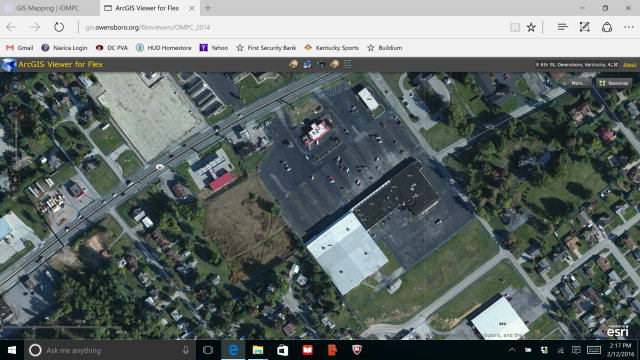Open the blue widget icon next to the first globe
The image size is (640, 360).
click(x=307, y=64)
